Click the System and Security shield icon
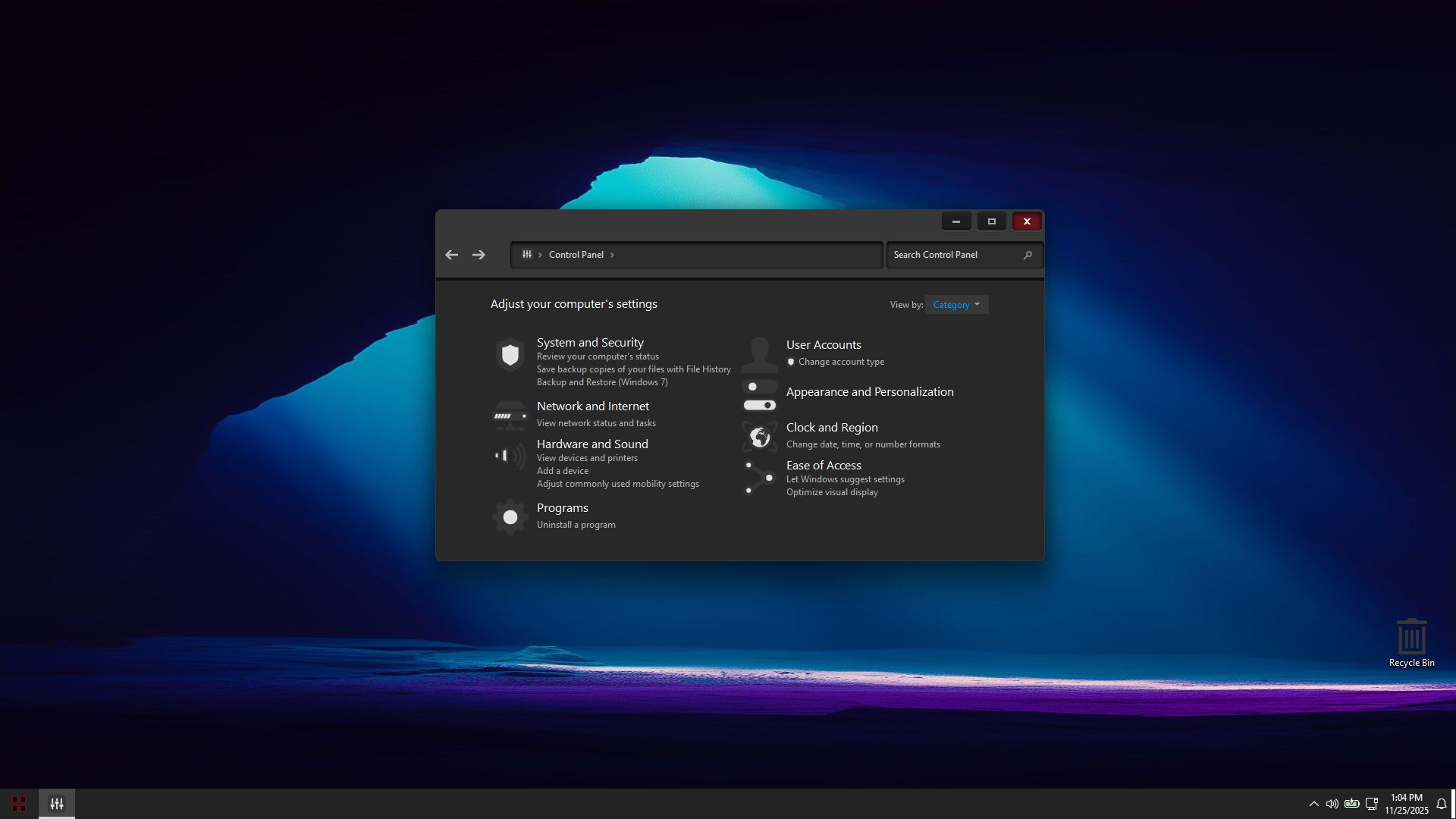The height and width of the screenshot is (819, 1456). 510,355
